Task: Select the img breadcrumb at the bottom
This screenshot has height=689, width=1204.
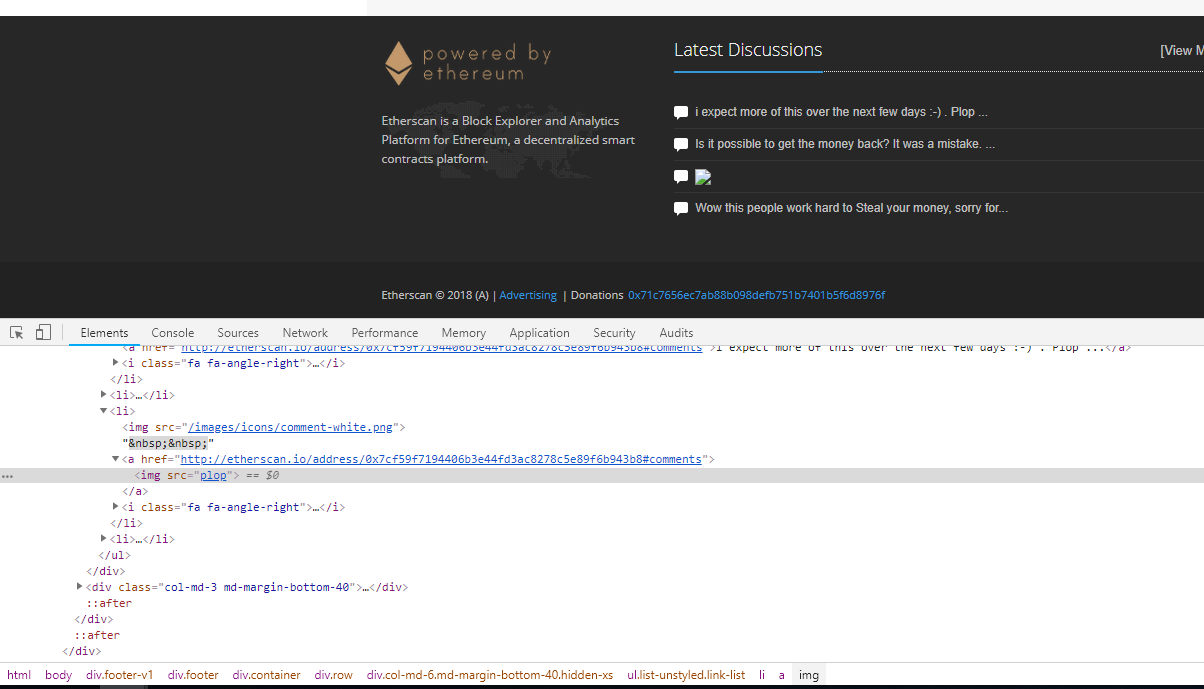Action: point(808,674)
